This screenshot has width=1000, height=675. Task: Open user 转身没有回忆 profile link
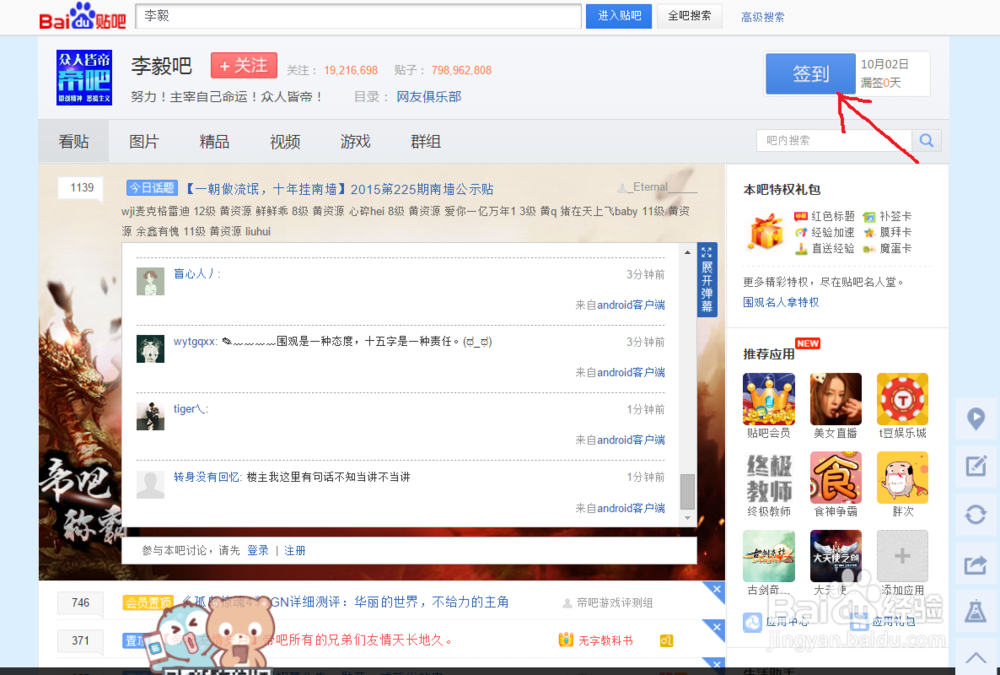pos(207,477)
